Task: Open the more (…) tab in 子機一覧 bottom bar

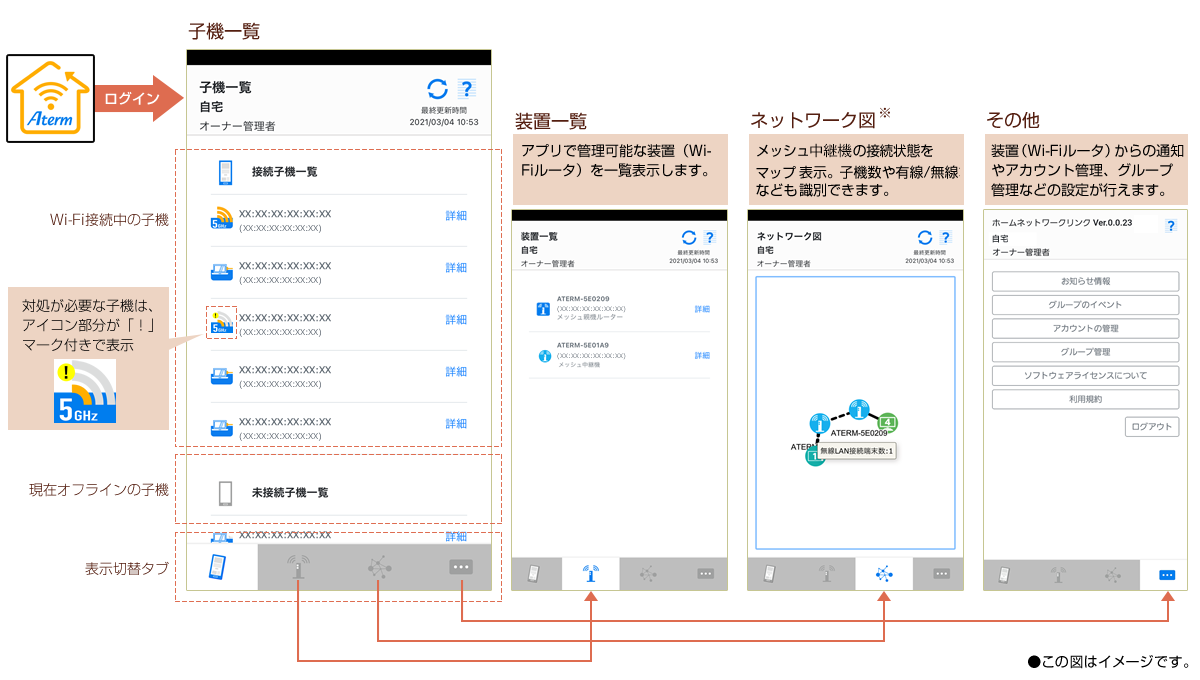Action: [x=460, y=567]
